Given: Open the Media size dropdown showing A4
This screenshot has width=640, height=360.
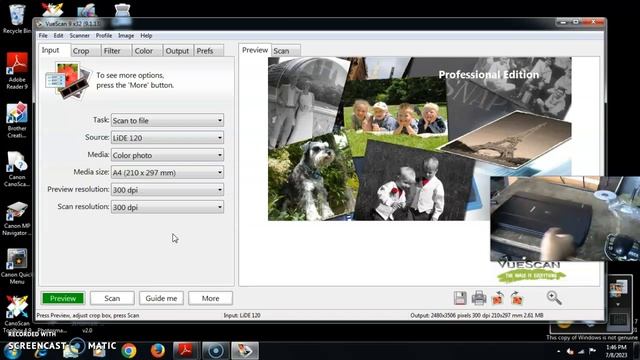Looking at the screenshot, I should click(x=167, y=173).
